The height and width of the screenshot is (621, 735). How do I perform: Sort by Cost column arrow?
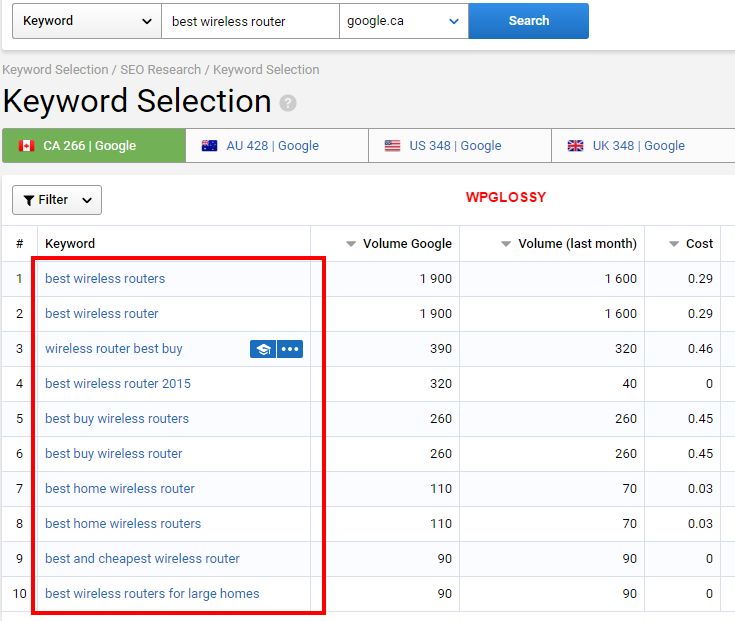(674, 244)
